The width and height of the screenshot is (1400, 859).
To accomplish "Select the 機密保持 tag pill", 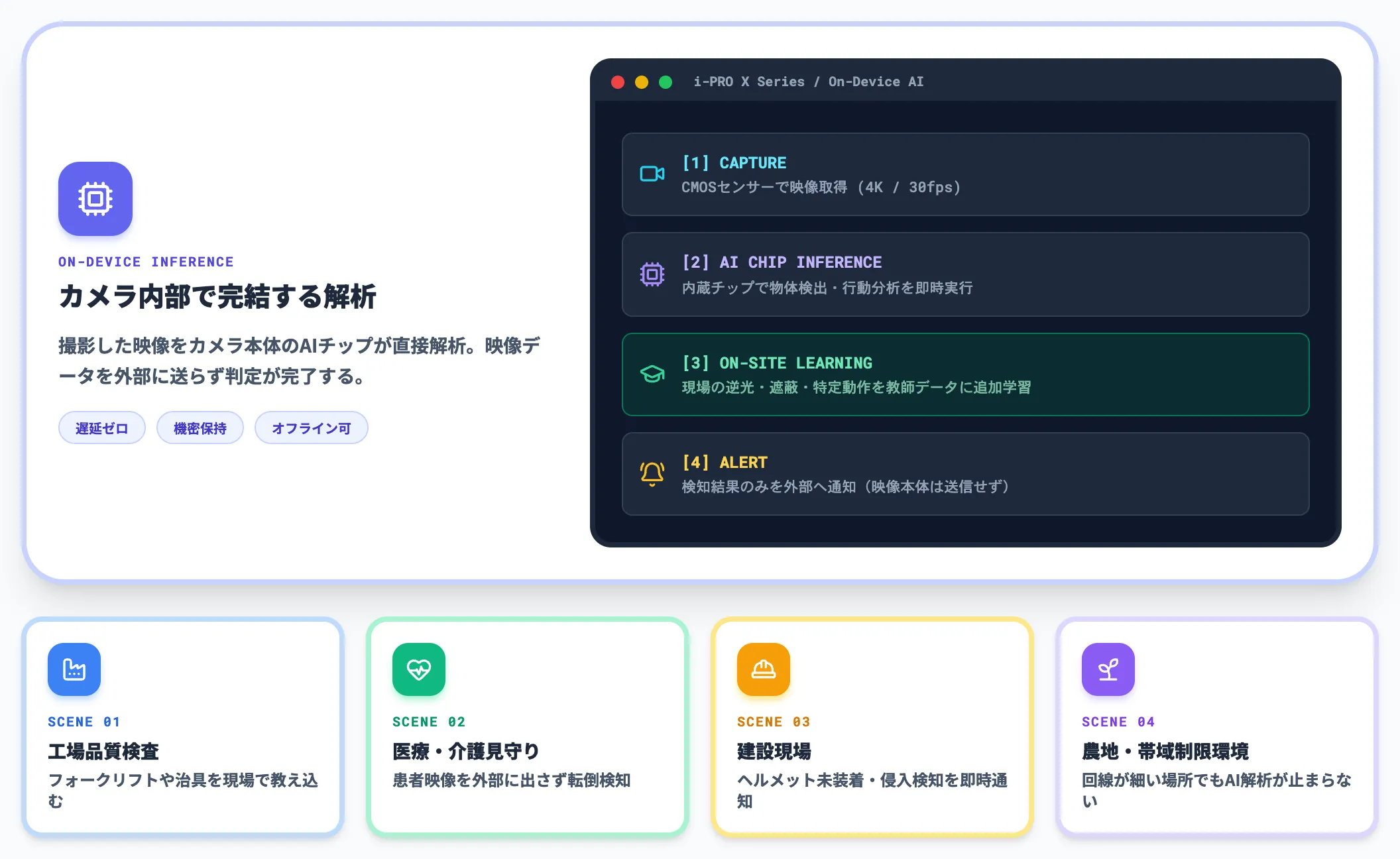I will (200, 428).
